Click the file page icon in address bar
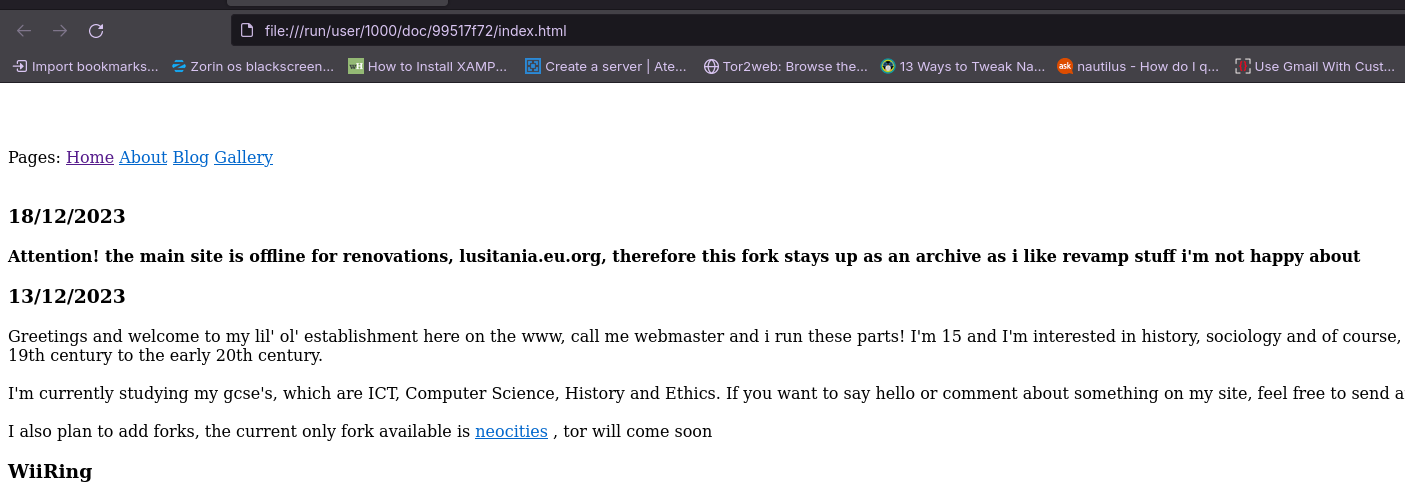This screenshot has height=489, width=1405. point(248,31)
